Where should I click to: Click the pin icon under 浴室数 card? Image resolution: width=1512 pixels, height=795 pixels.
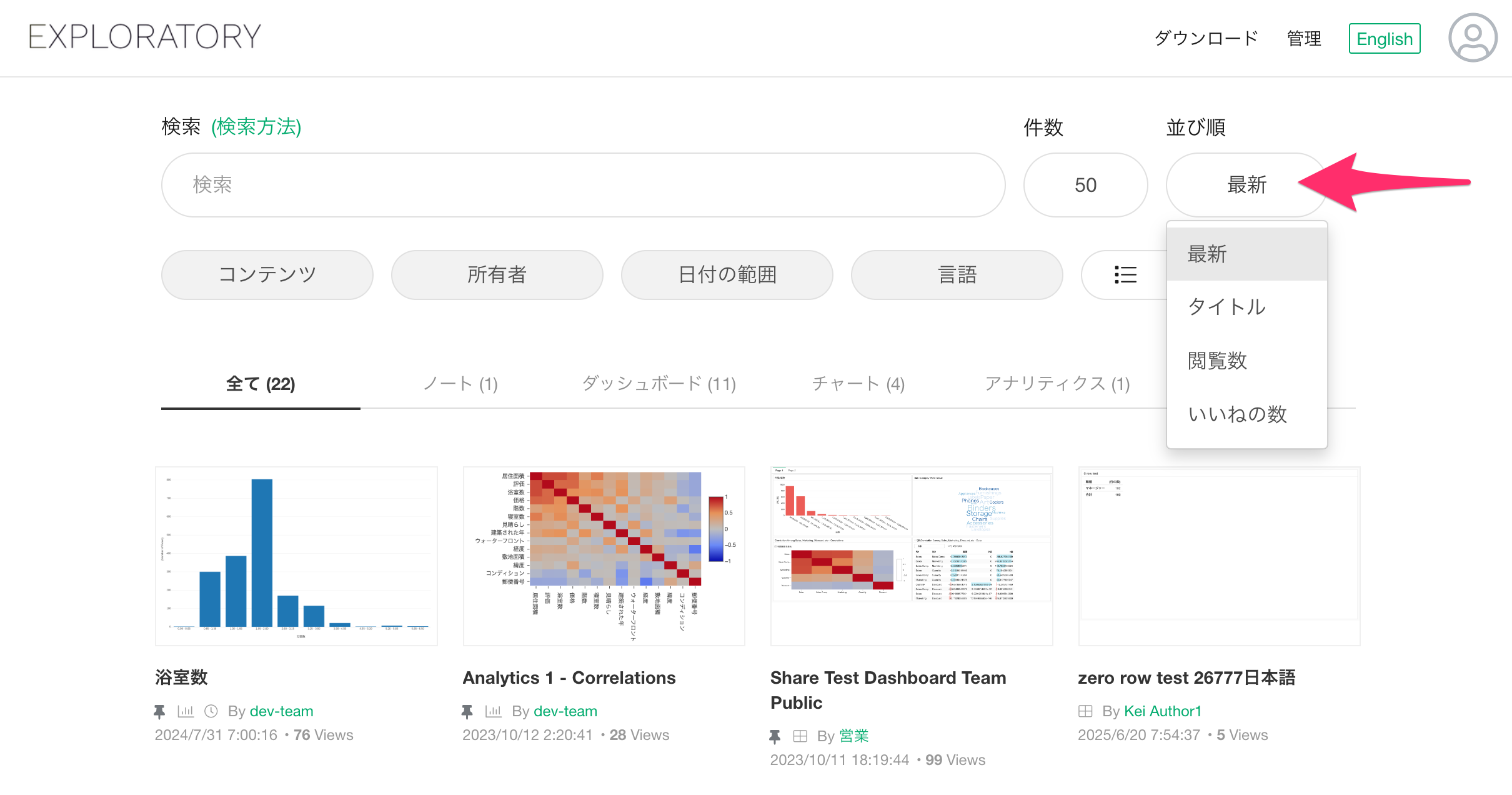(x=159, y=711)
